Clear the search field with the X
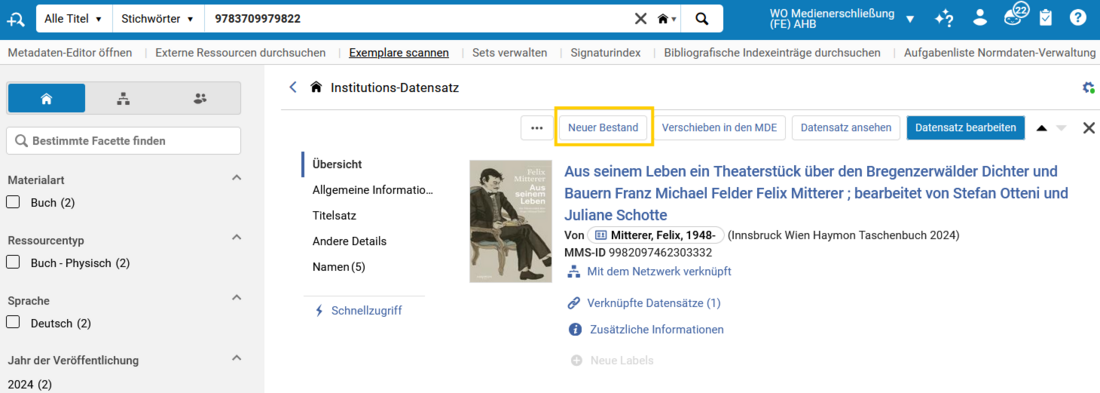The height and width of the screenshot is (393, 1100). (x=640, y=19)
